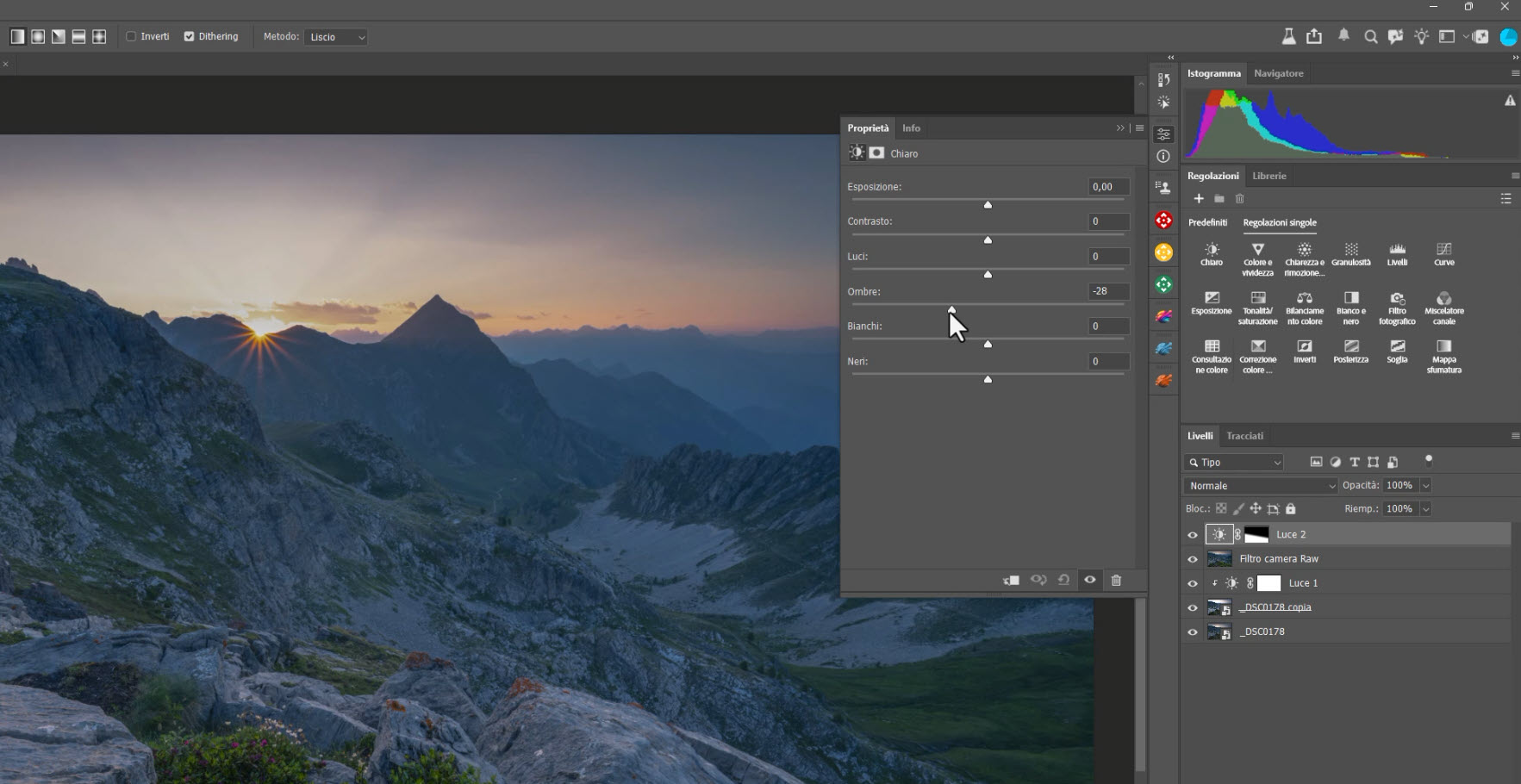
Task: Add a Livelli adjustment from Regolazioni
Action: (x=1397, y=254)
